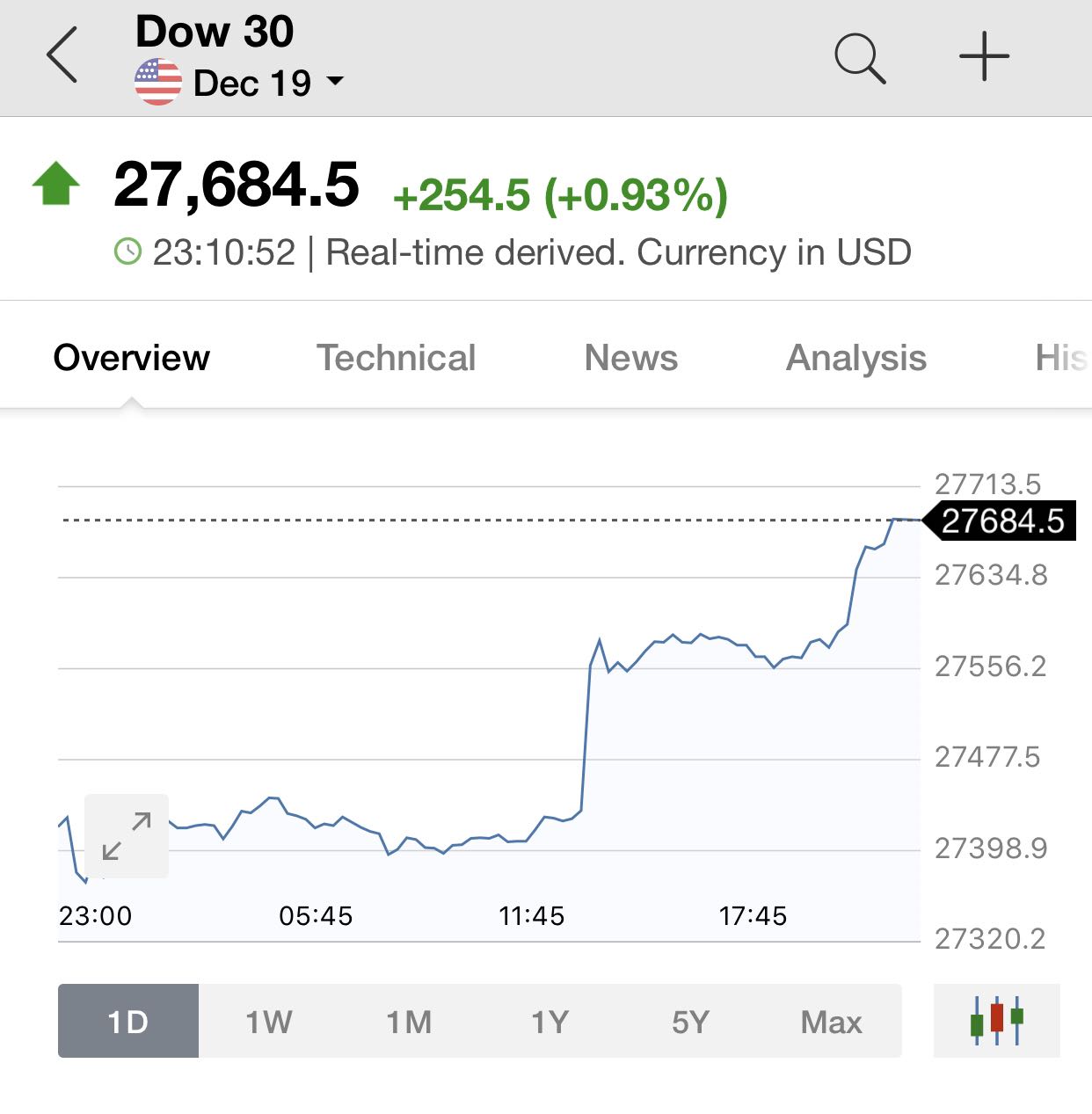Tap the green up arrow indicator
This screenshot has width=1092, height=1114.
(x=55, y=183)
